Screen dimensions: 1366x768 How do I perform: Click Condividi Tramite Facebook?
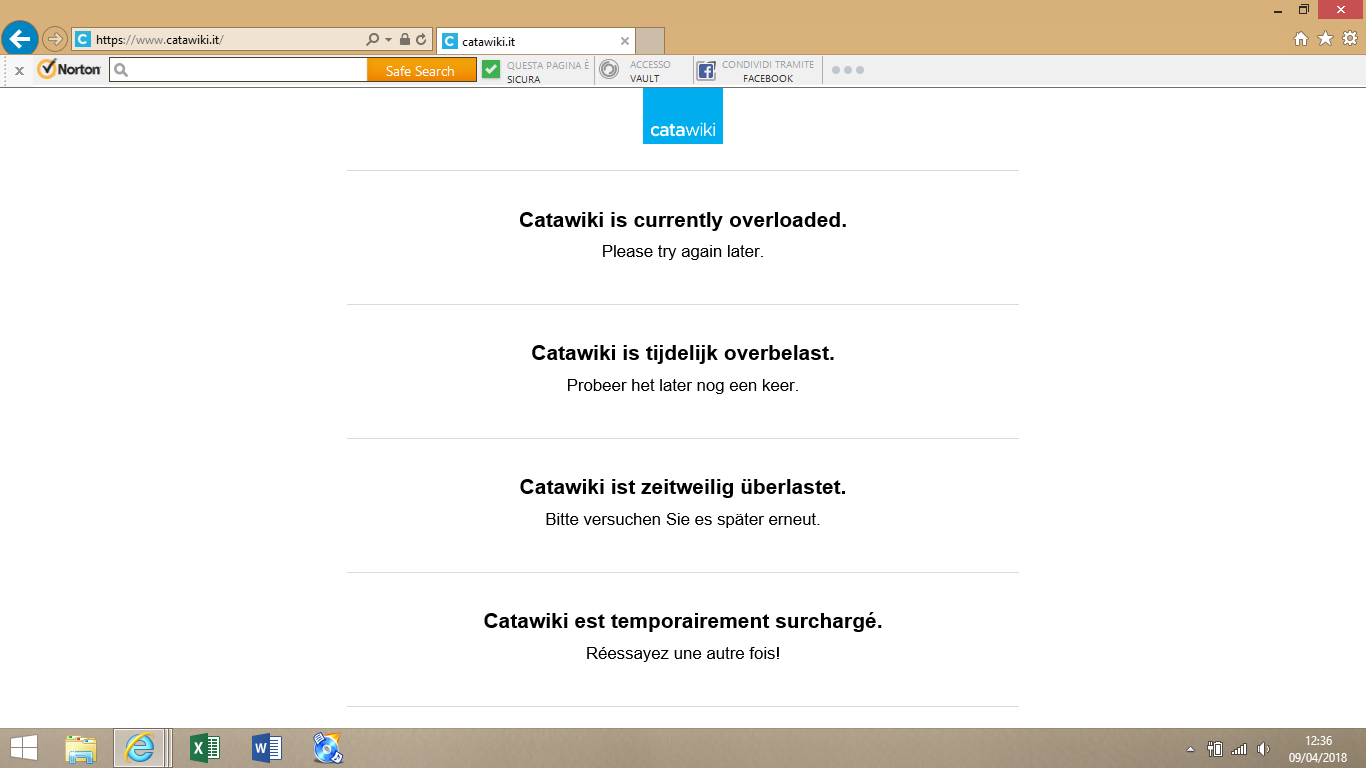(x=768, y=71)
